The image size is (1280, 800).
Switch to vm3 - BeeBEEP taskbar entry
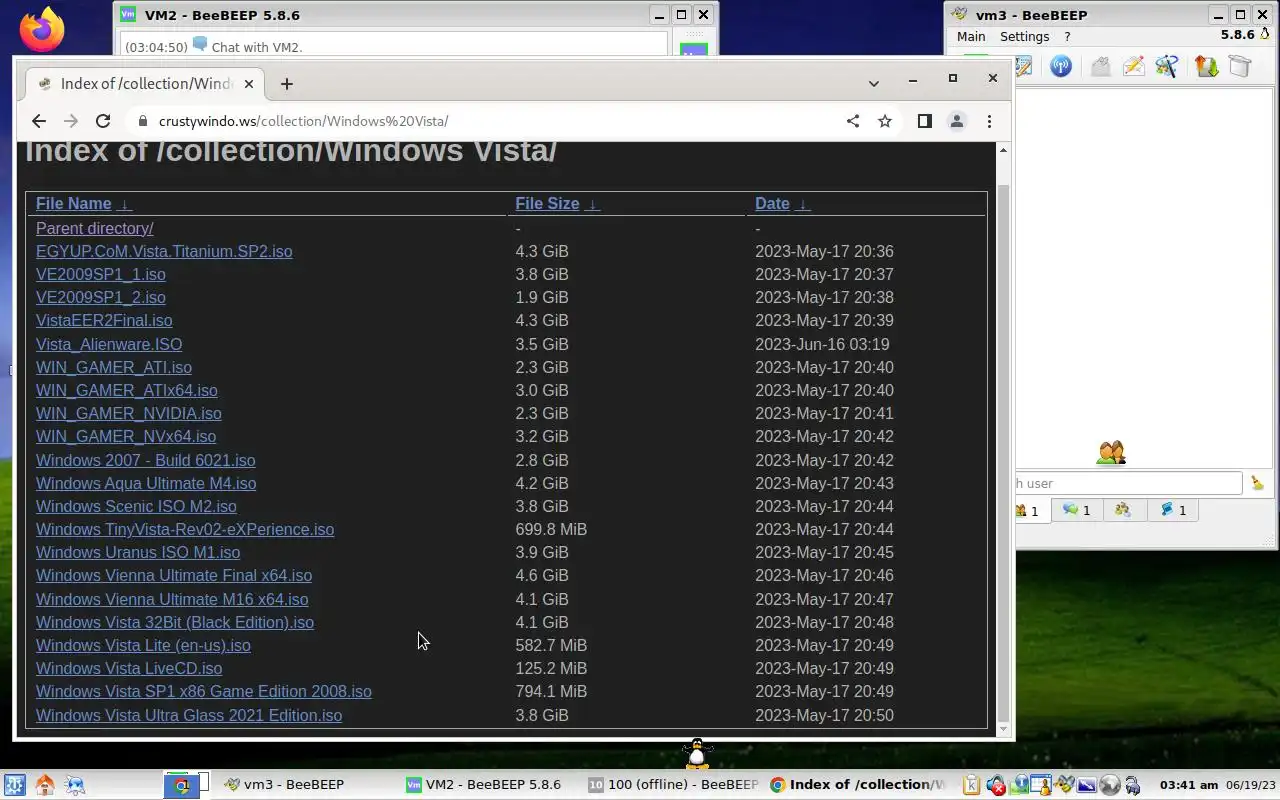(283, 785)
